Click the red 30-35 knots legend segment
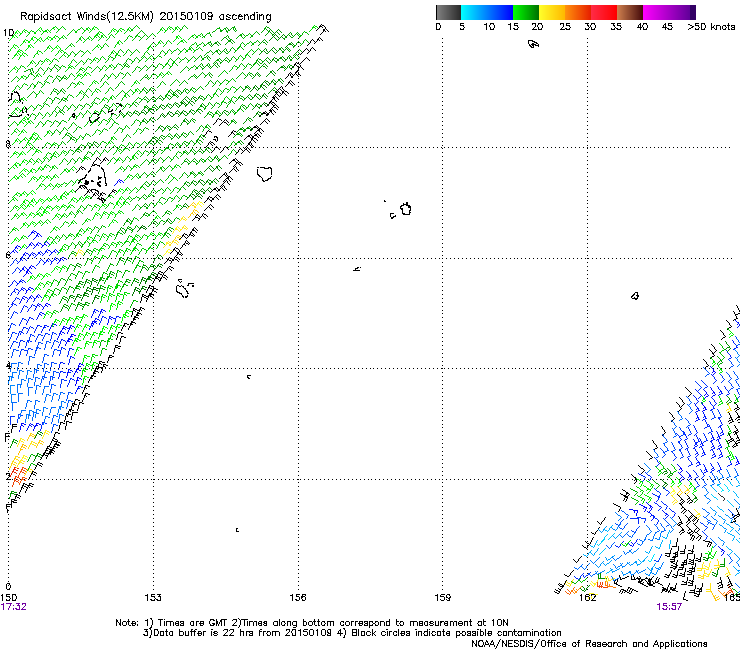The height and width of the screenshot is (650, 740). point(604,12)
